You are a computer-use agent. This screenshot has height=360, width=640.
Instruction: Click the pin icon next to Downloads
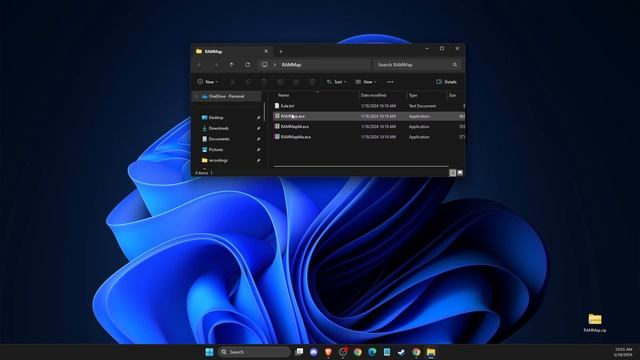(x=258, y=128)
